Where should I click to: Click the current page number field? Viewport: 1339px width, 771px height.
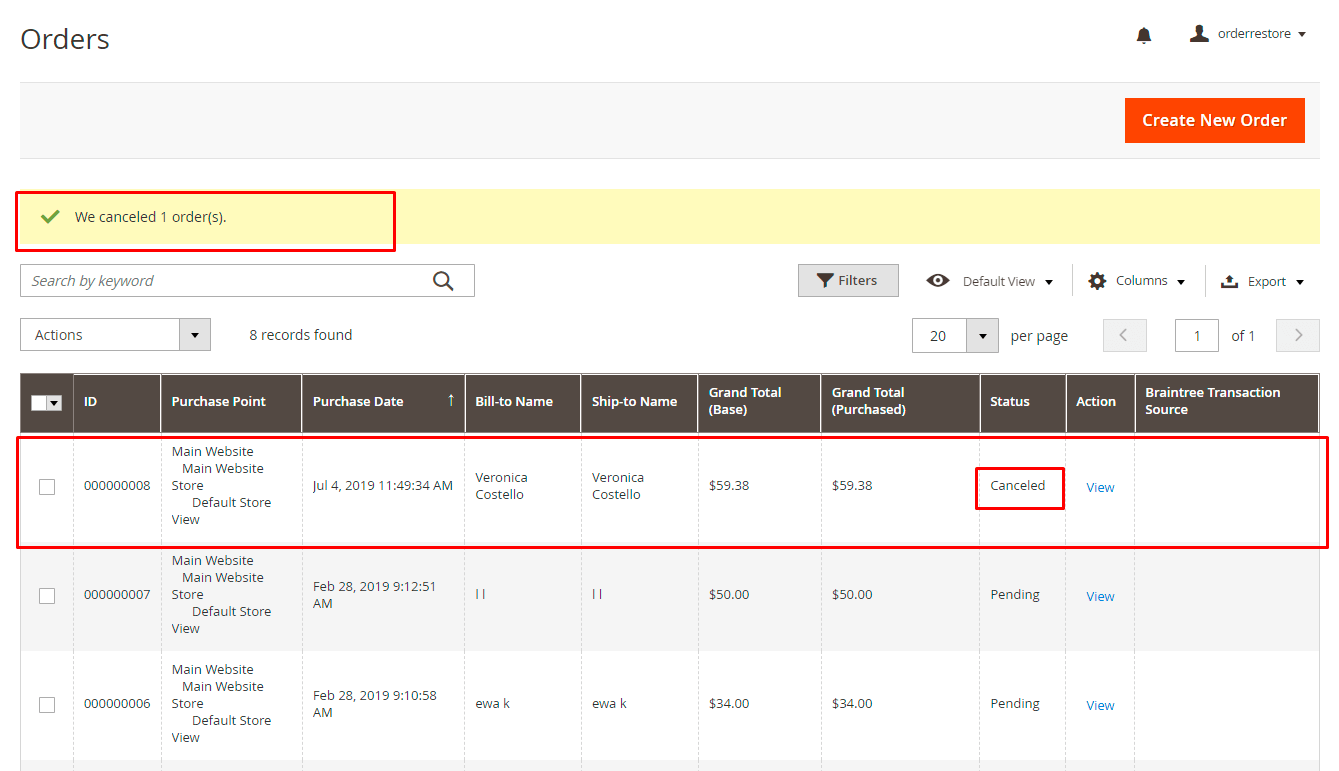[x=1197, y=336]
